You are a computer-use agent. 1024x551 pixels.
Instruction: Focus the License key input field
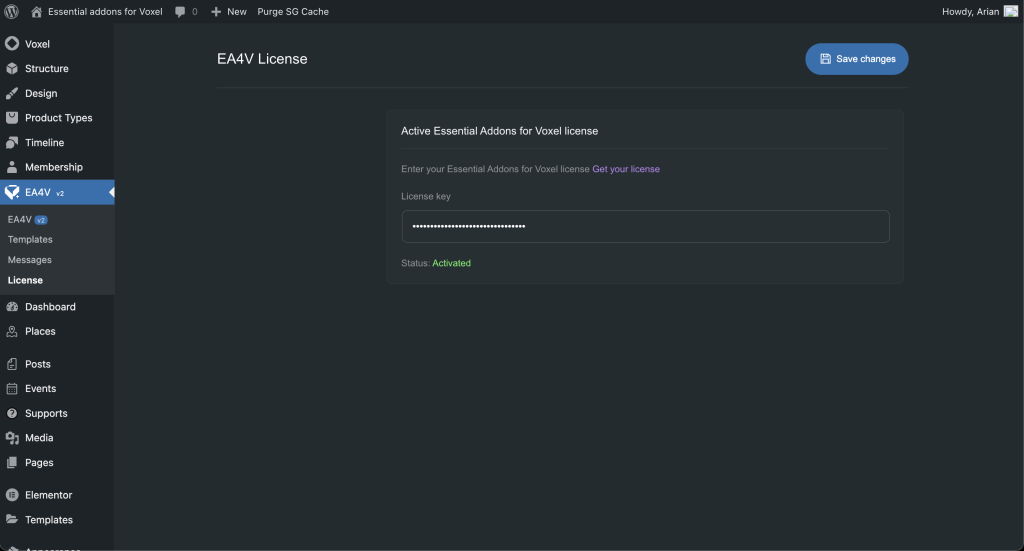(x=645, y=226)
